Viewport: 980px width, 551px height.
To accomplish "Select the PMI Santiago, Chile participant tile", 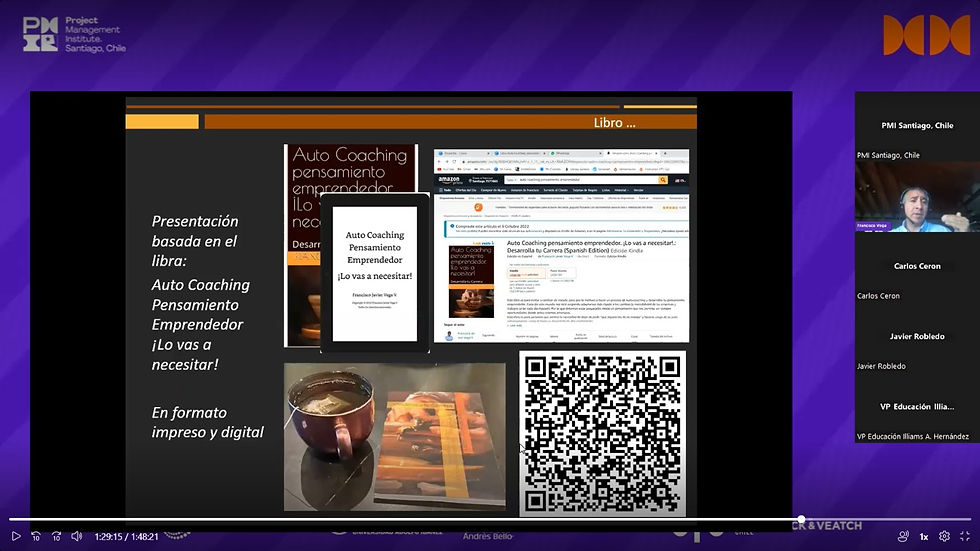I will pyautogui.click(x=917, y=126).
